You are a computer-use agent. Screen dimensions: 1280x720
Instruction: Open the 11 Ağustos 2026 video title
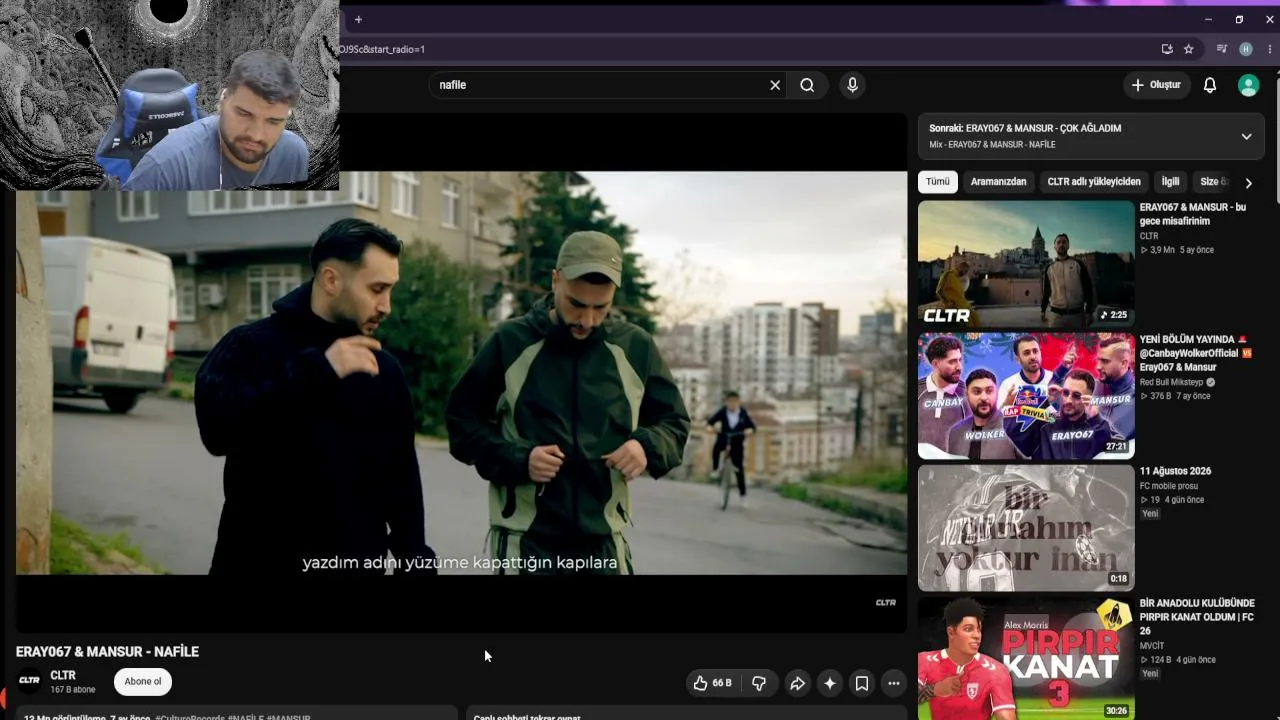point(1175,471)
